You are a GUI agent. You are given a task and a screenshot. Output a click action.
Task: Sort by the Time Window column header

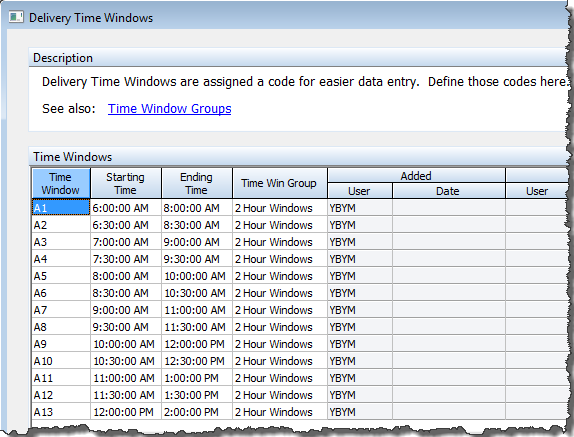(61, 183)
